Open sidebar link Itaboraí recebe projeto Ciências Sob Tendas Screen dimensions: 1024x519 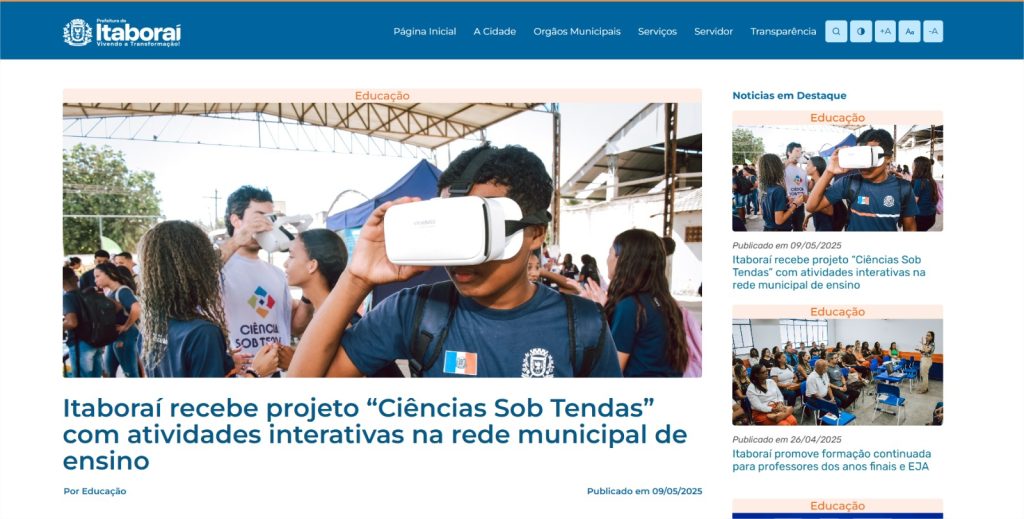(829, 272)
